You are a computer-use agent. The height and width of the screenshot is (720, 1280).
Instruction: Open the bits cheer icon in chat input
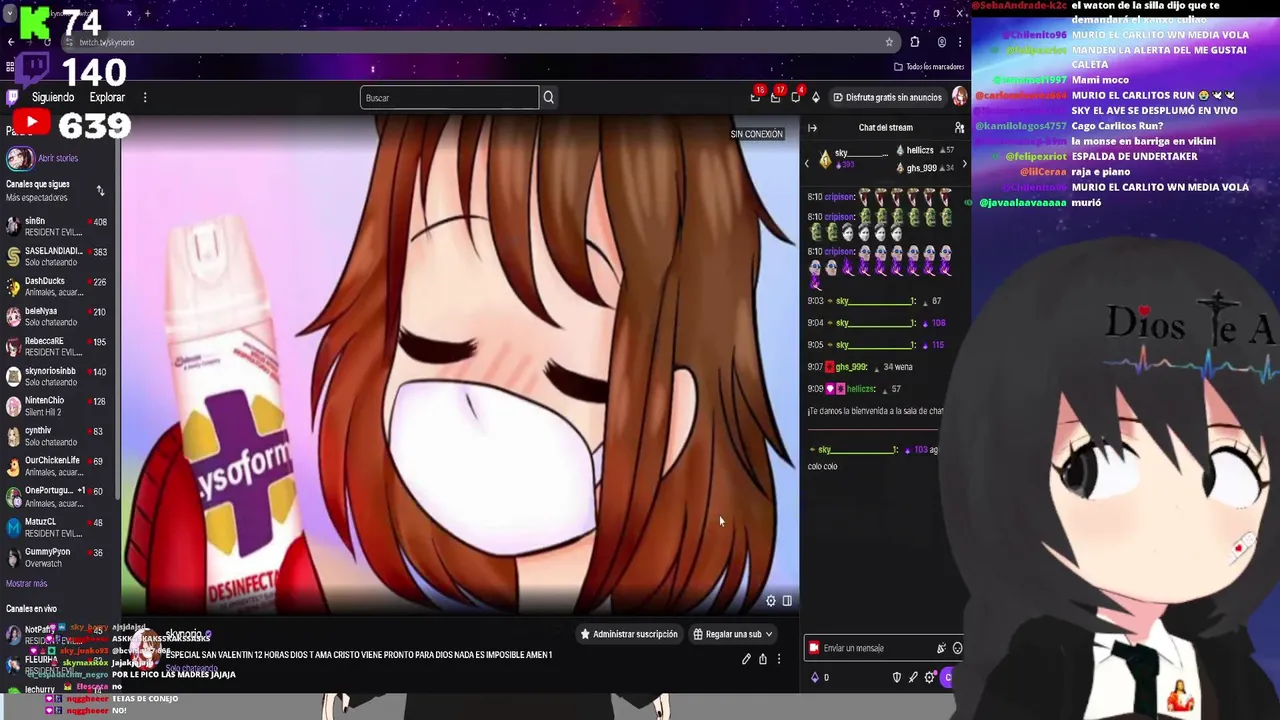point(941,648)
